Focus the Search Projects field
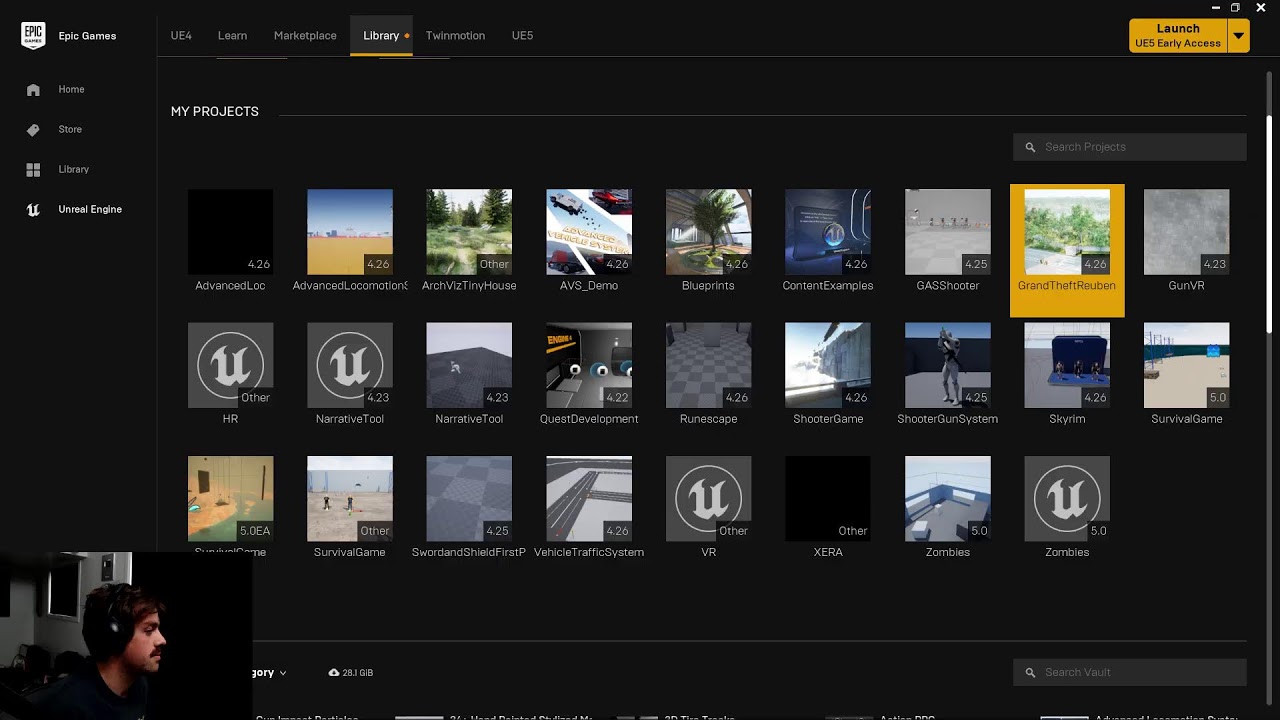 1129,147
